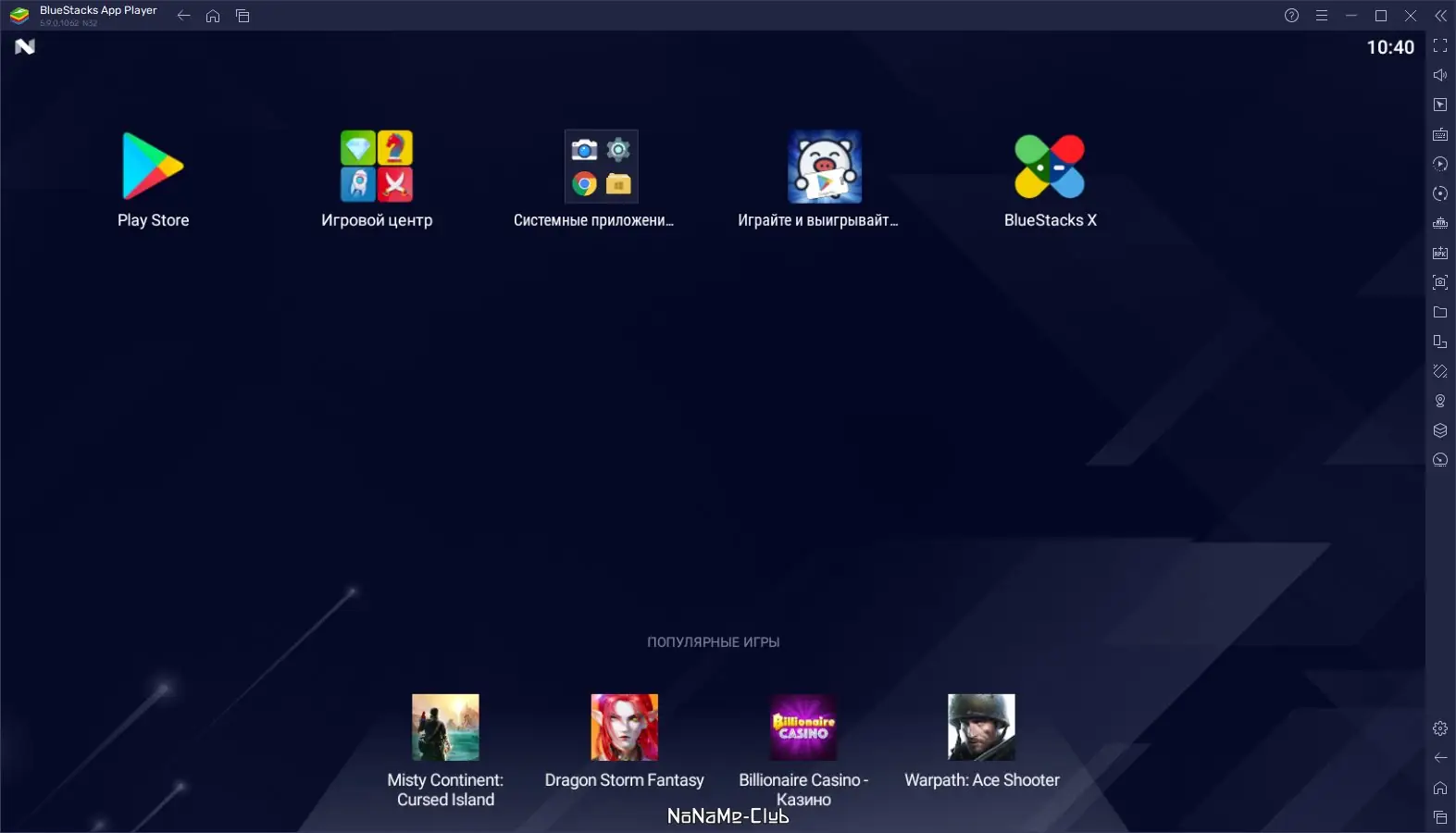1456x833 pixels.
Task: Start Misty Continent: Cursed Island game
Action: tap(445, 727)
